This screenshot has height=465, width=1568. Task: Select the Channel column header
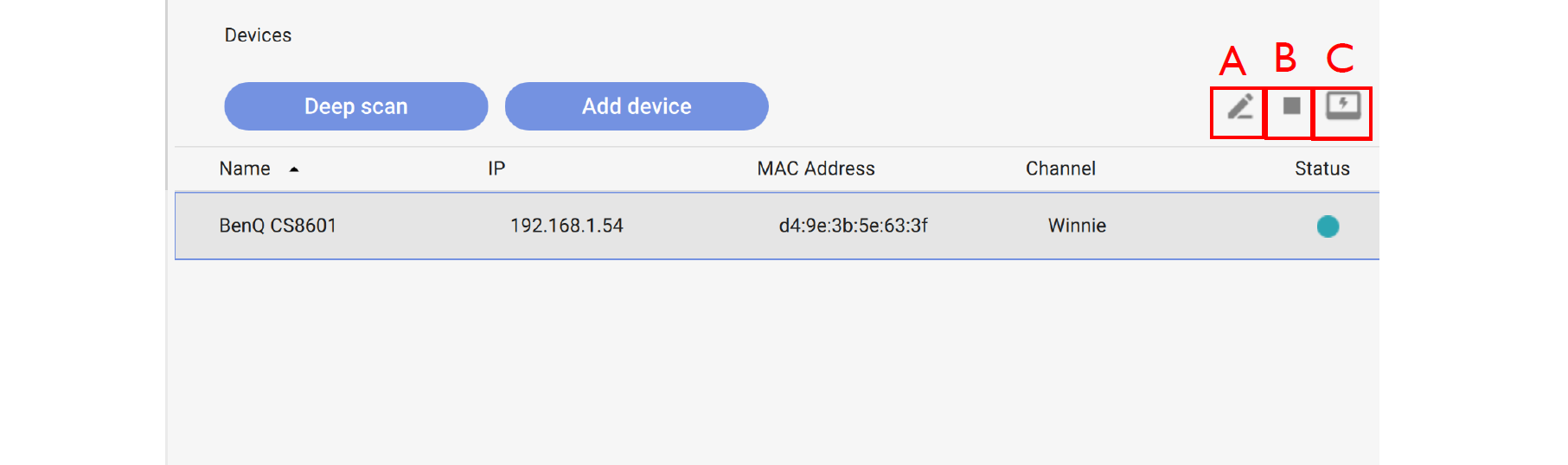click(1060, 169)
